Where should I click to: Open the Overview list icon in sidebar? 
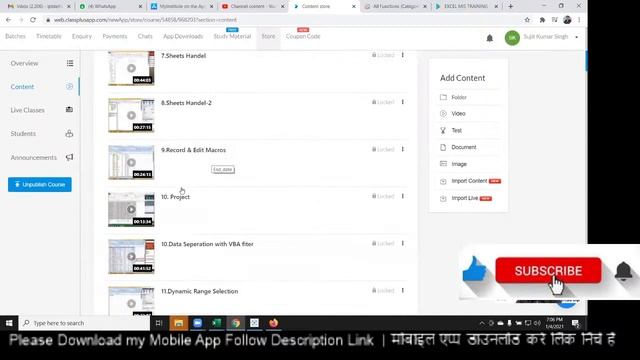[x=70, y=63]
